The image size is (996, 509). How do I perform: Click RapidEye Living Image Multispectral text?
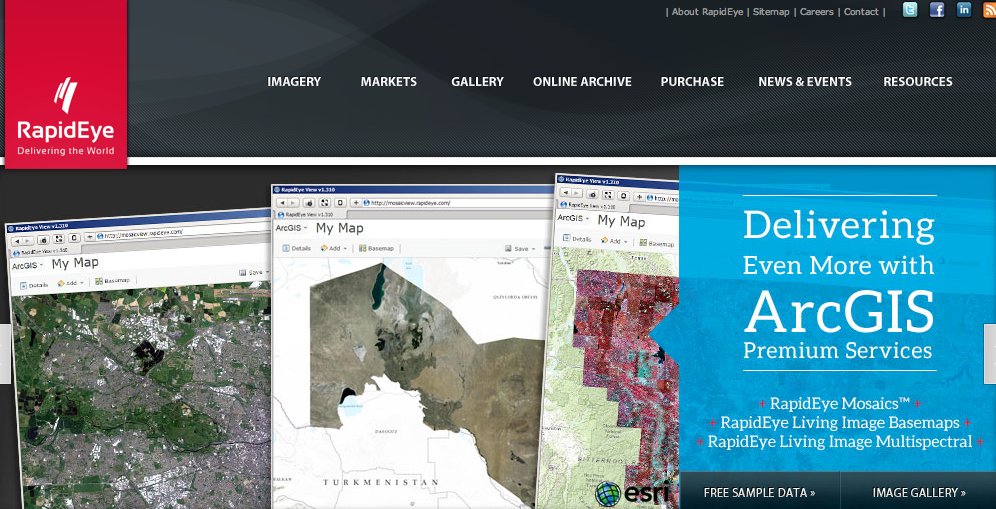pyautogui.click(x=840, y=442)
